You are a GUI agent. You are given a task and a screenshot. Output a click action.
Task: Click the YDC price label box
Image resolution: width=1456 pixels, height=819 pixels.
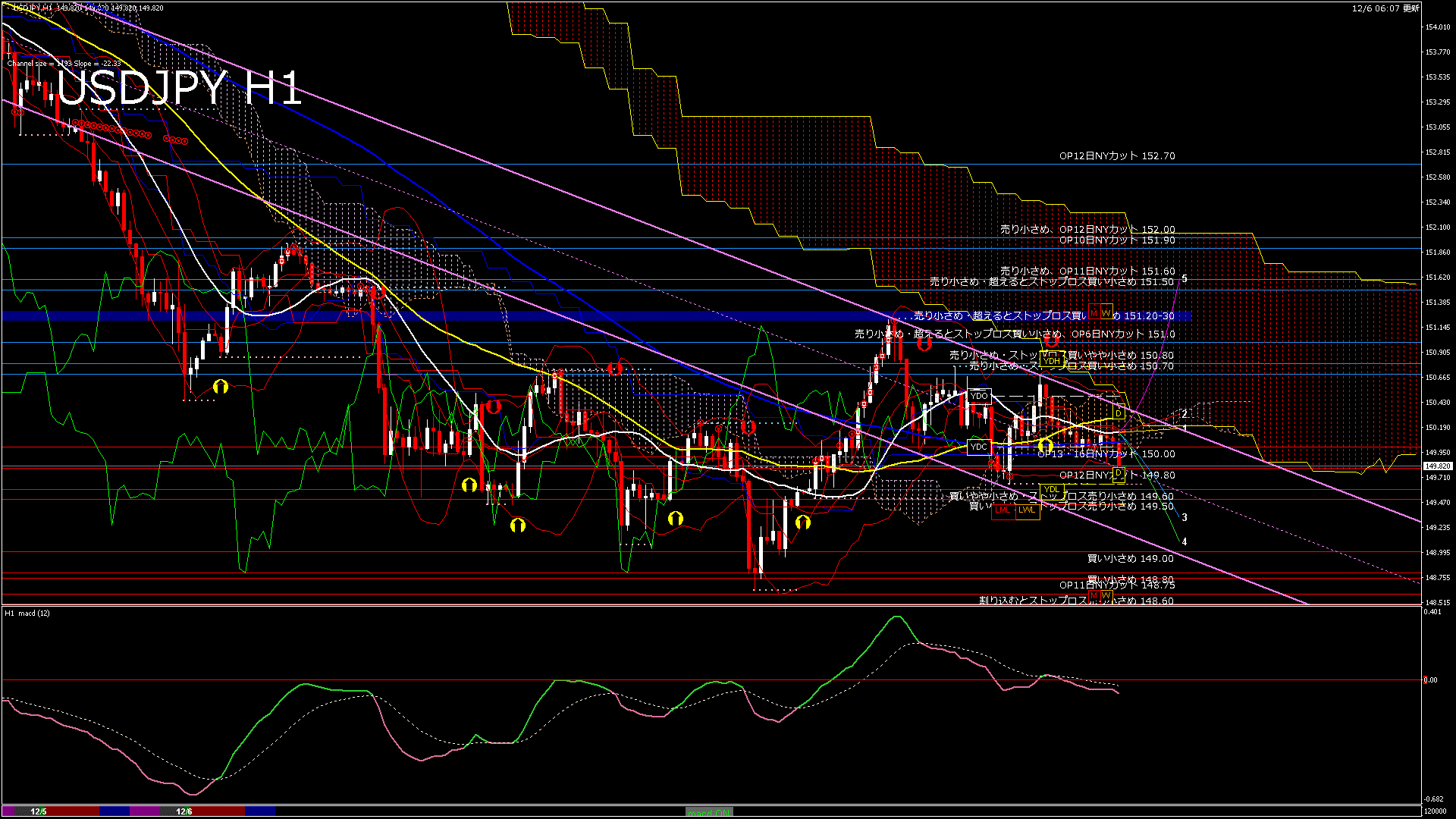979,447
